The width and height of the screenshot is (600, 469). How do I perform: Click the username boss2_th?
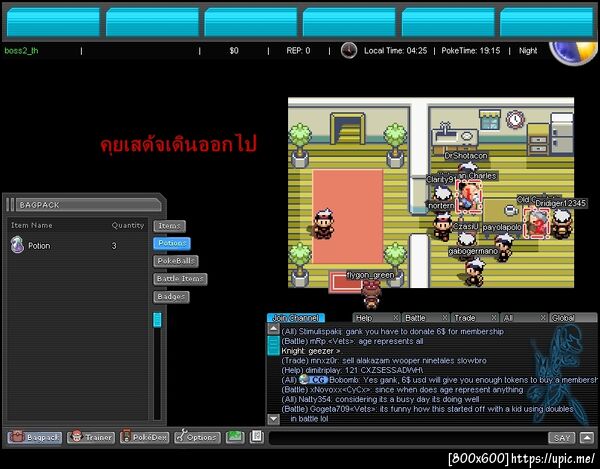[x=21, y=50]
